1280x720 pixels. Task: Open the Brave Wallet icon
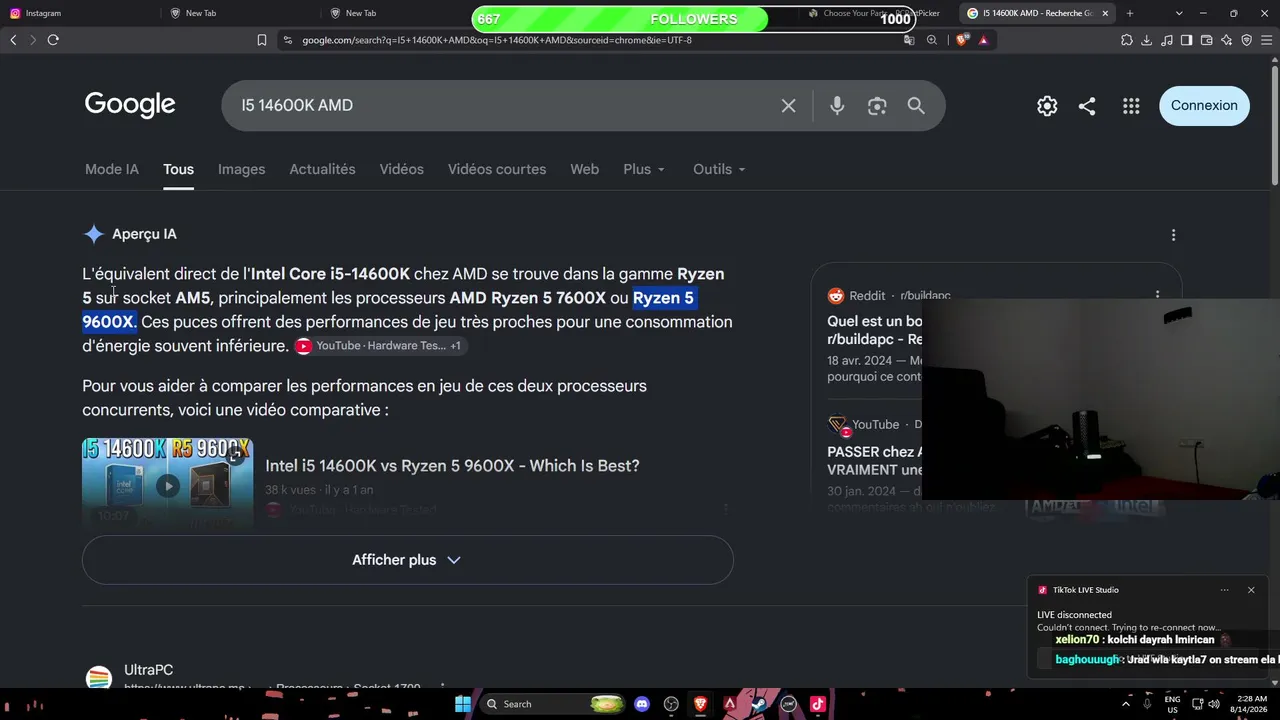pos(1207,40)
